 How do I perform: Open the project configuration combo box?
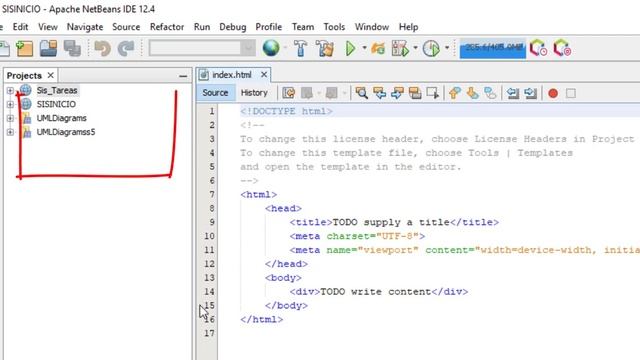(x=202, y=48)
